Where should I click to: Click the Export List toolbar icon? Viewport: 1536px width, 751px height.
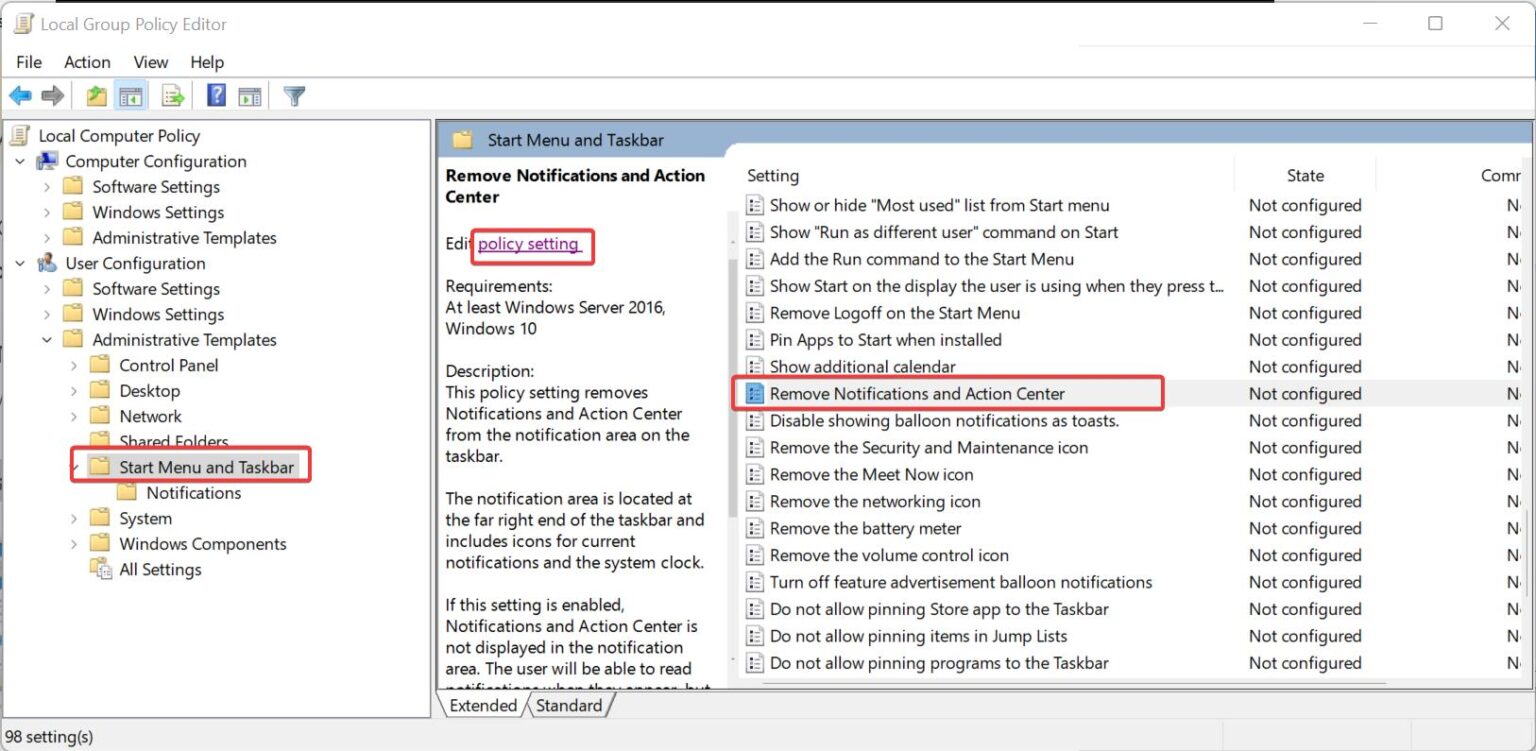point(171,95)
